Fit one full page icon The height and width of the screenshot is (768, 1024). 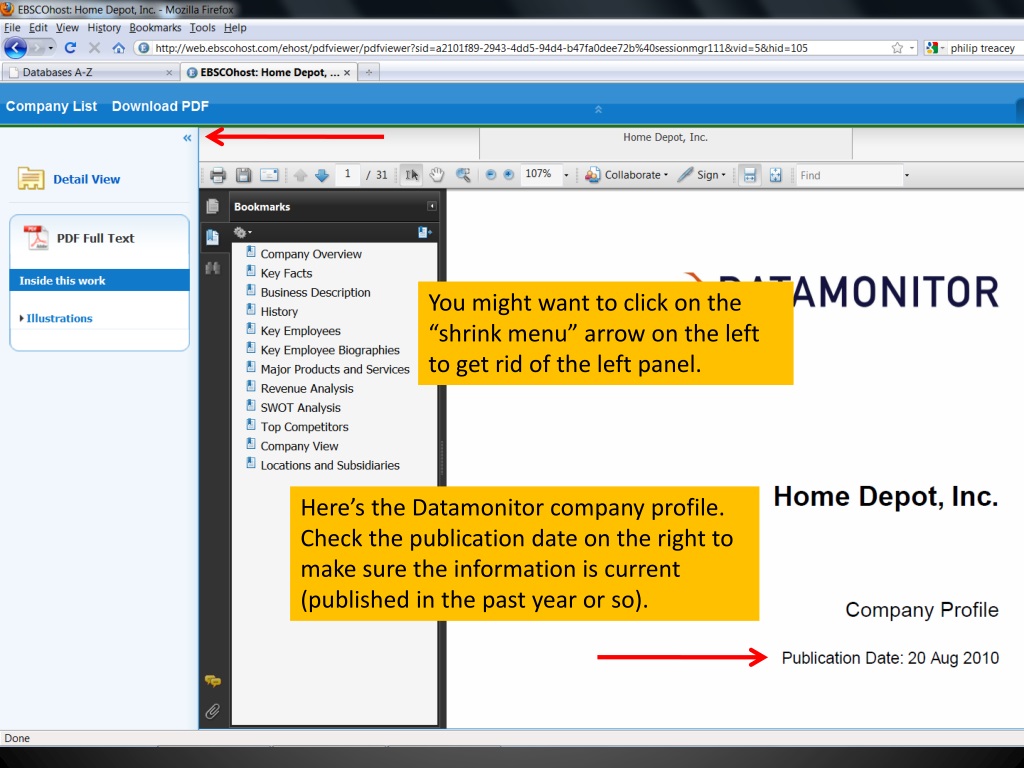click(775, 175)
